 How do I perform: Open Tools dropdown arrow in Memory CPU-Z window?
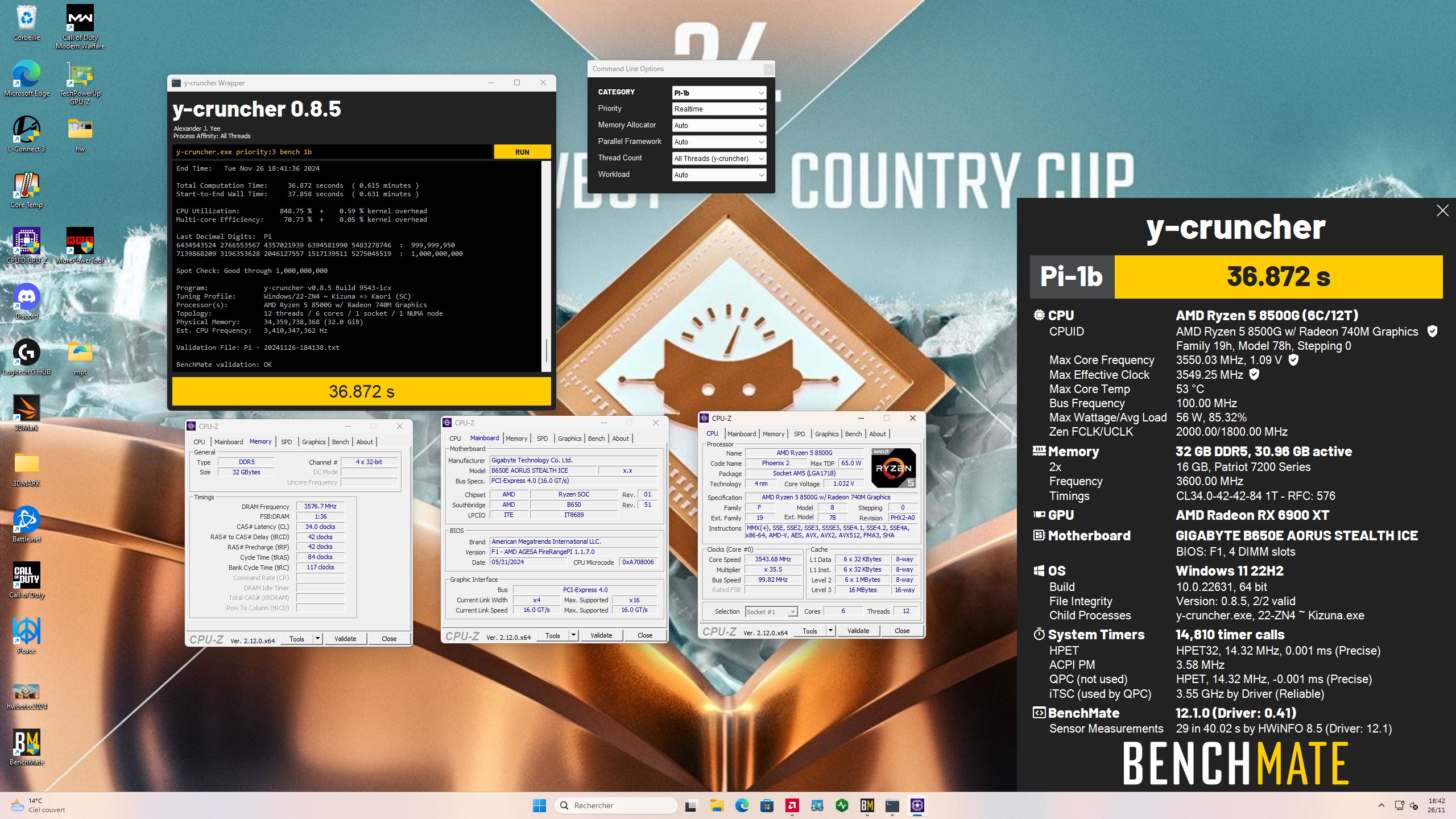pyautogui.click(x=317, y=639)
